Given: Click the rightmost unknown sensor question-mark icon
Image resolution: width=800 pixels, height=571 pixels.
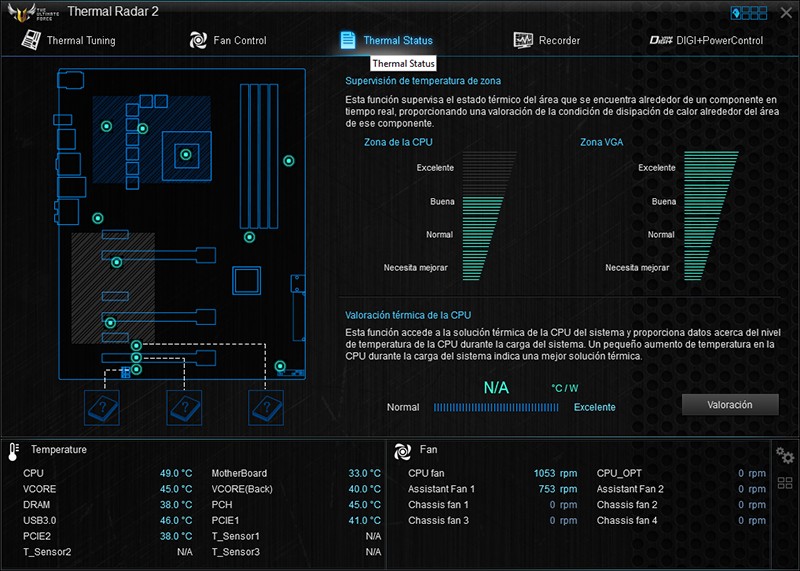Looking at the screenshot, I should point(266,408).
